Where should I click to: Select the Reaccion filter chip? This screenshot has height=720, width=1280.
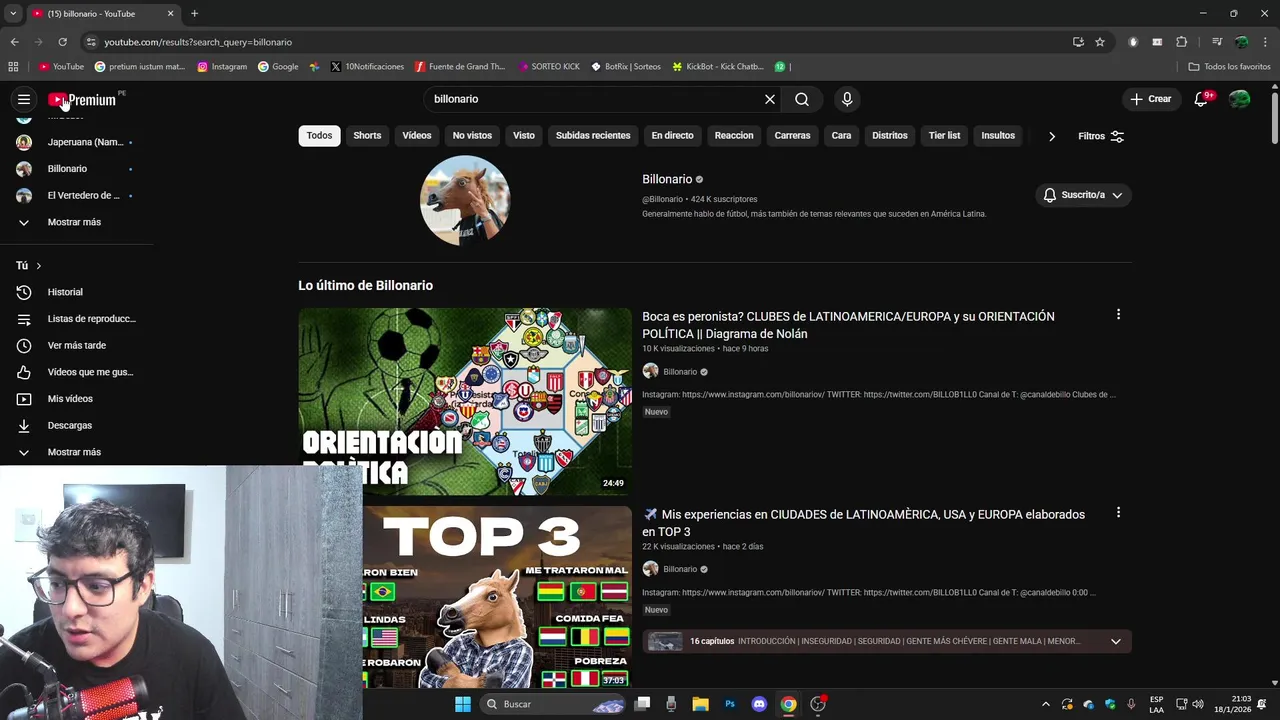pos(734,136)
